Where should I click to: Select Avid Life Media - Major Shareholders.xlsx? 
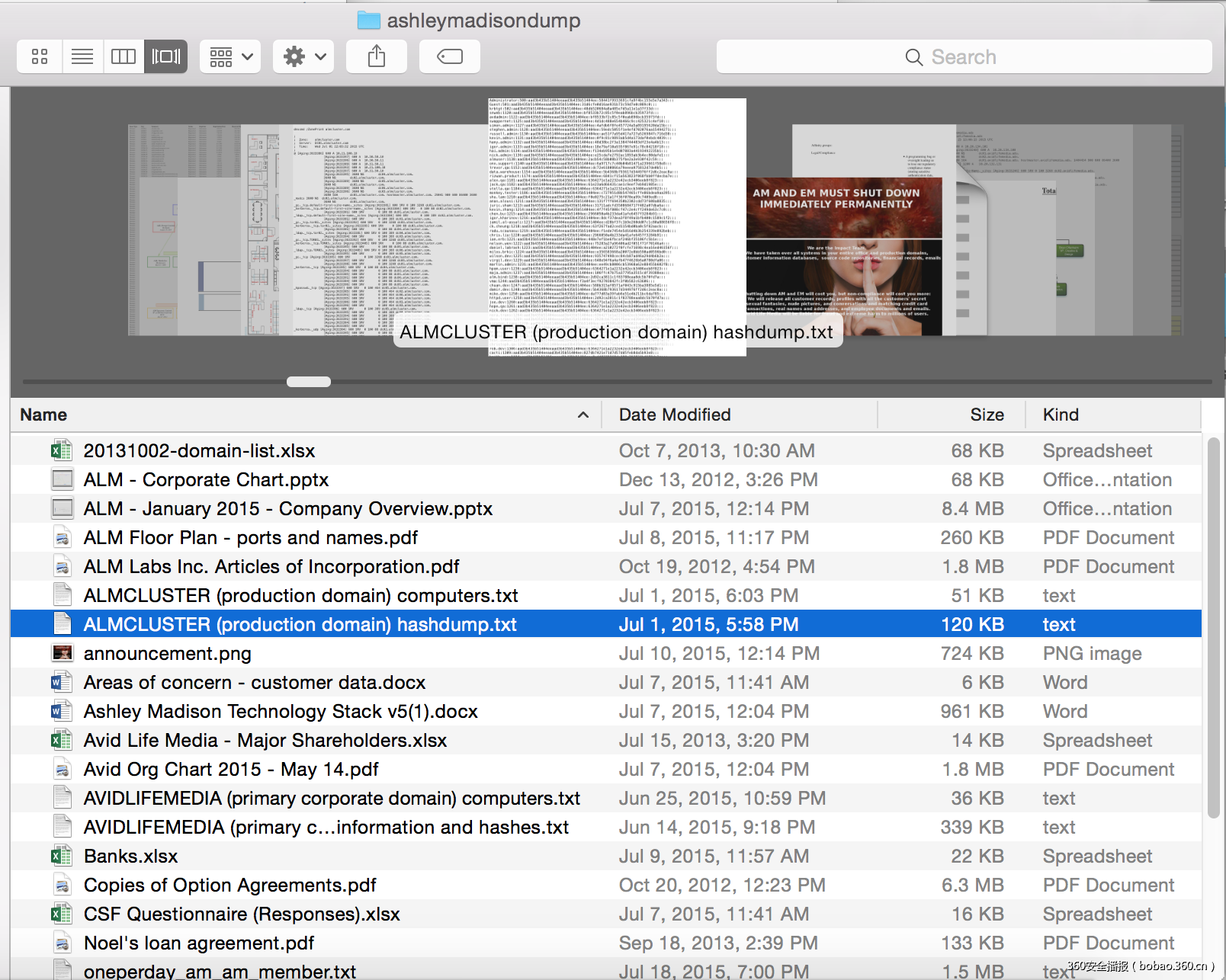pyautogui.click(x=265, y=740)
